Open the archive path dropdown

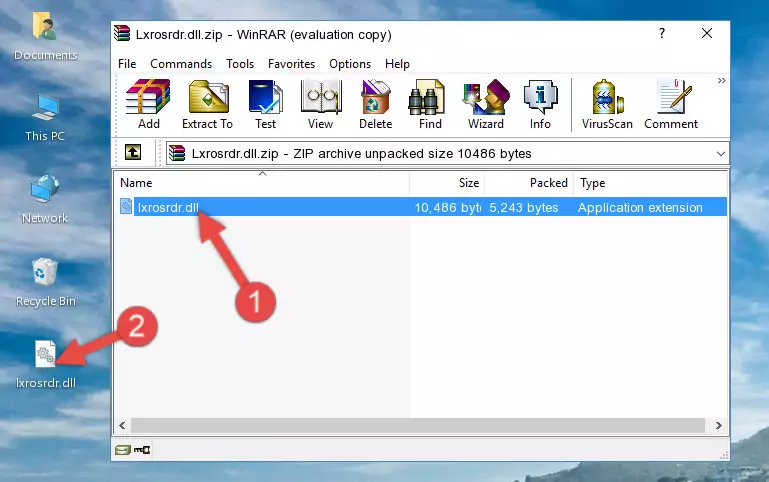[720, 153]
